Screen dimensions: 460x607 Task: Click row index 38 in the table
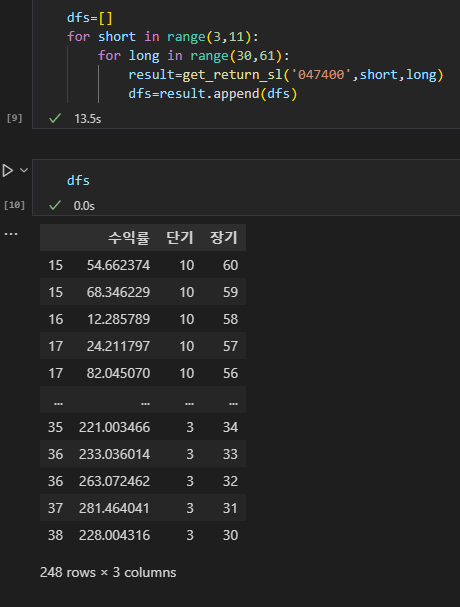pyautogui.click(x=55, y=535)
